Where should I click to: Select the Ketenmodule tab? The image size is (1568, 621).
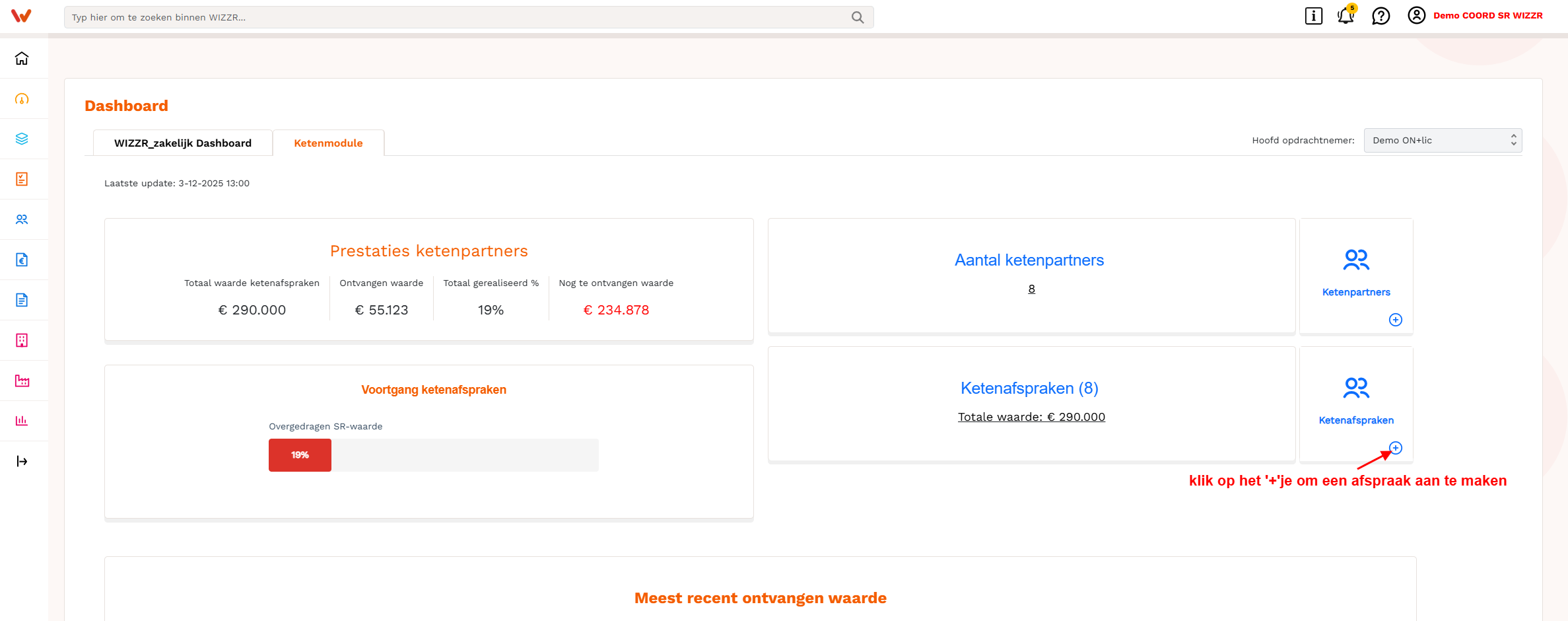(x=328, y=143)
